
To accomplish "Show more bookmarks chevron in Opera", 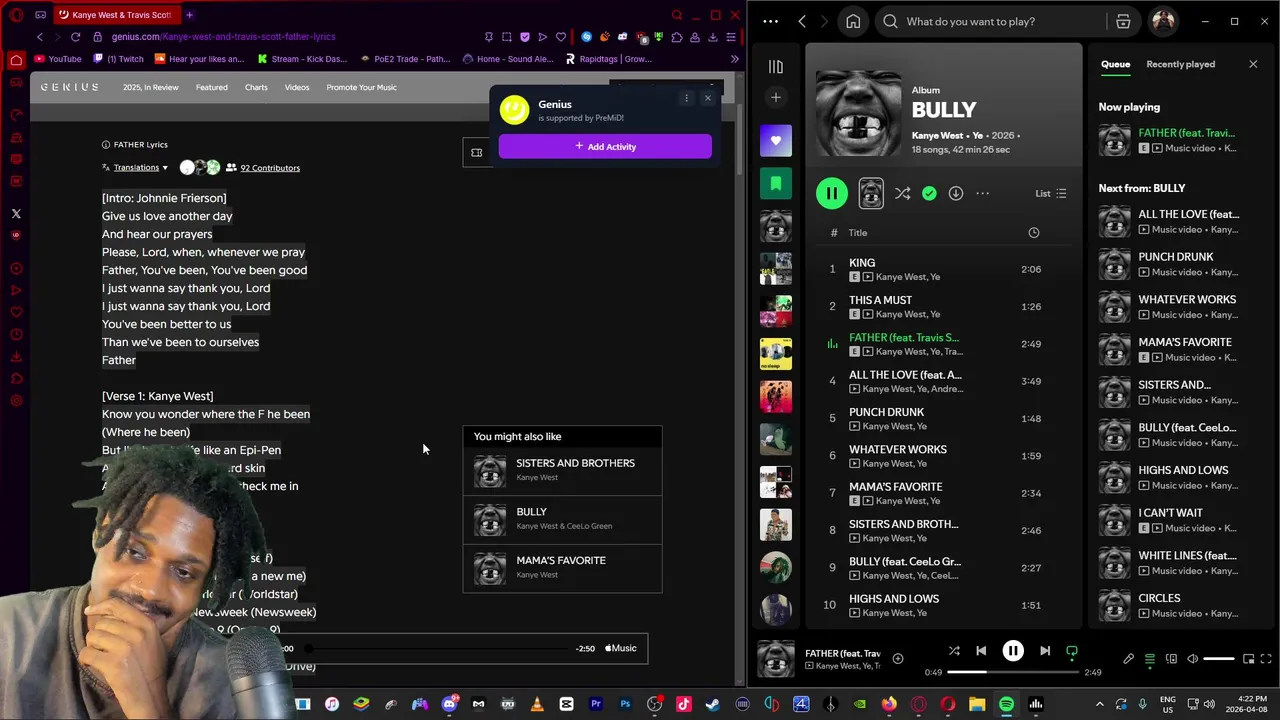I will 735,59.
